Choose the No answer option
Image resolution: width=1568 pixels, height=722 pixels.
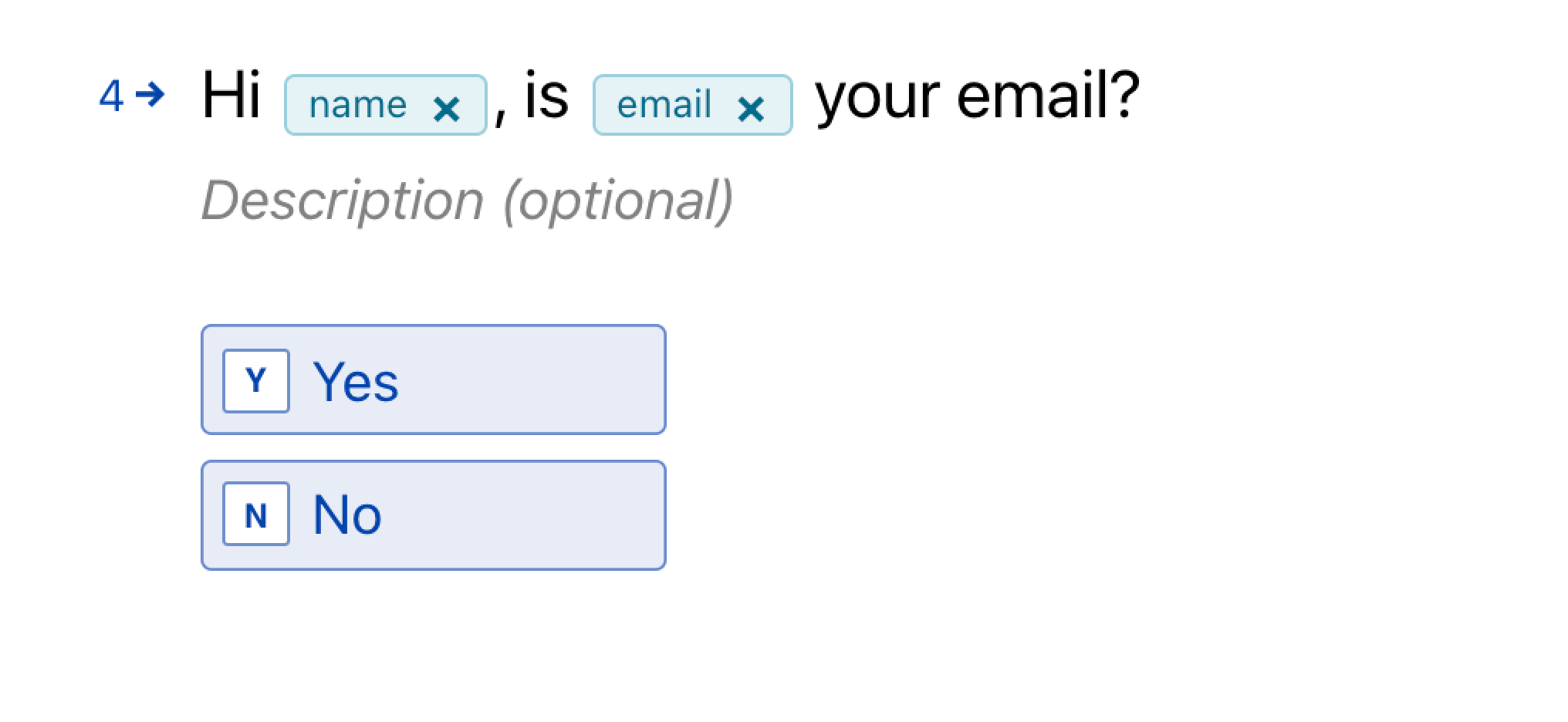[x=434, y=515]
